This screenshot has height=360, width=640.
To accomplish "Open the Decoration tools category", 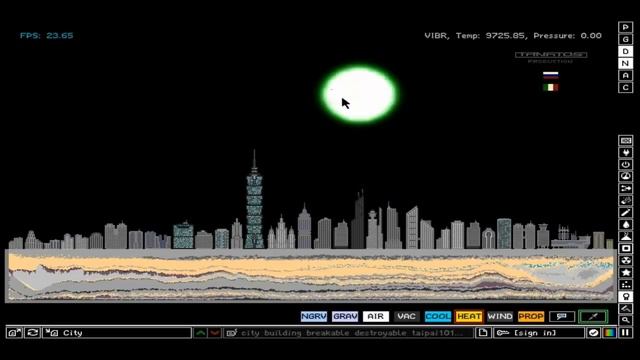I will pos(625,308).
